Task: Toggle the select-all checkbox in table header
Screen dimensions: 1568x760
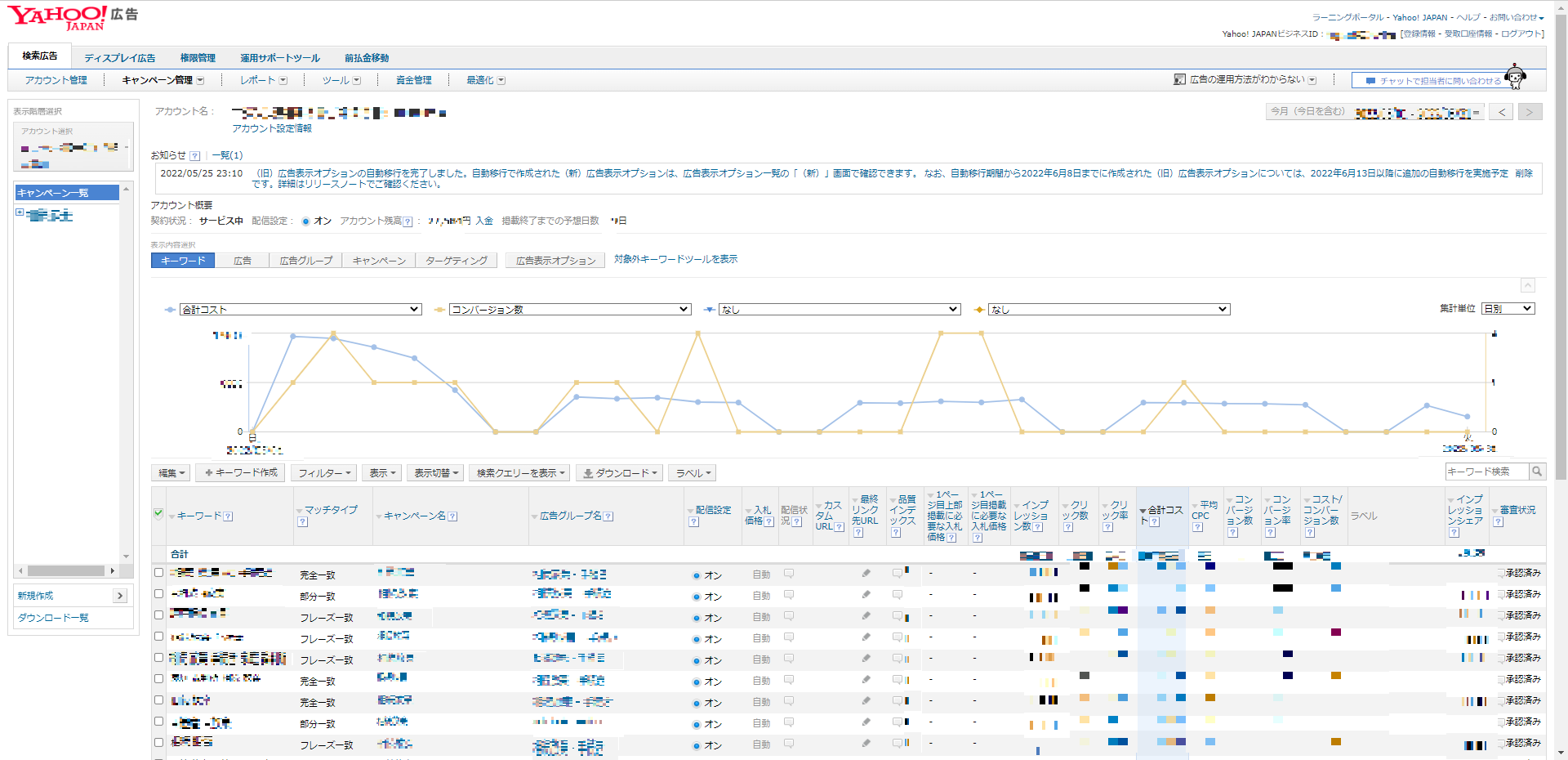Action: [x=158, y=514]
